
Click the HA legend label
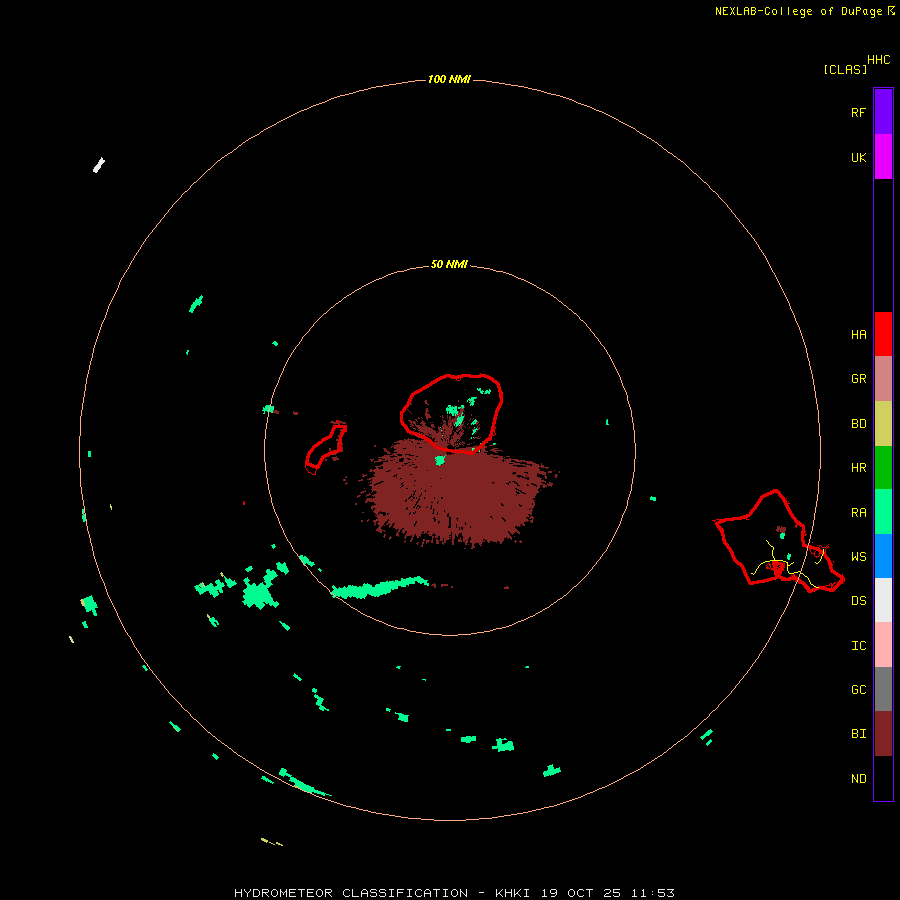858,335
